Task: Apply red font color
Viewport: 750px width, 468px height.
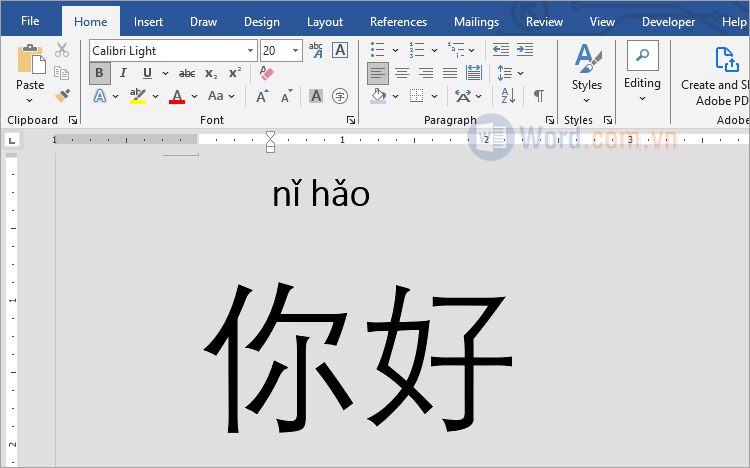Action: 177,96
